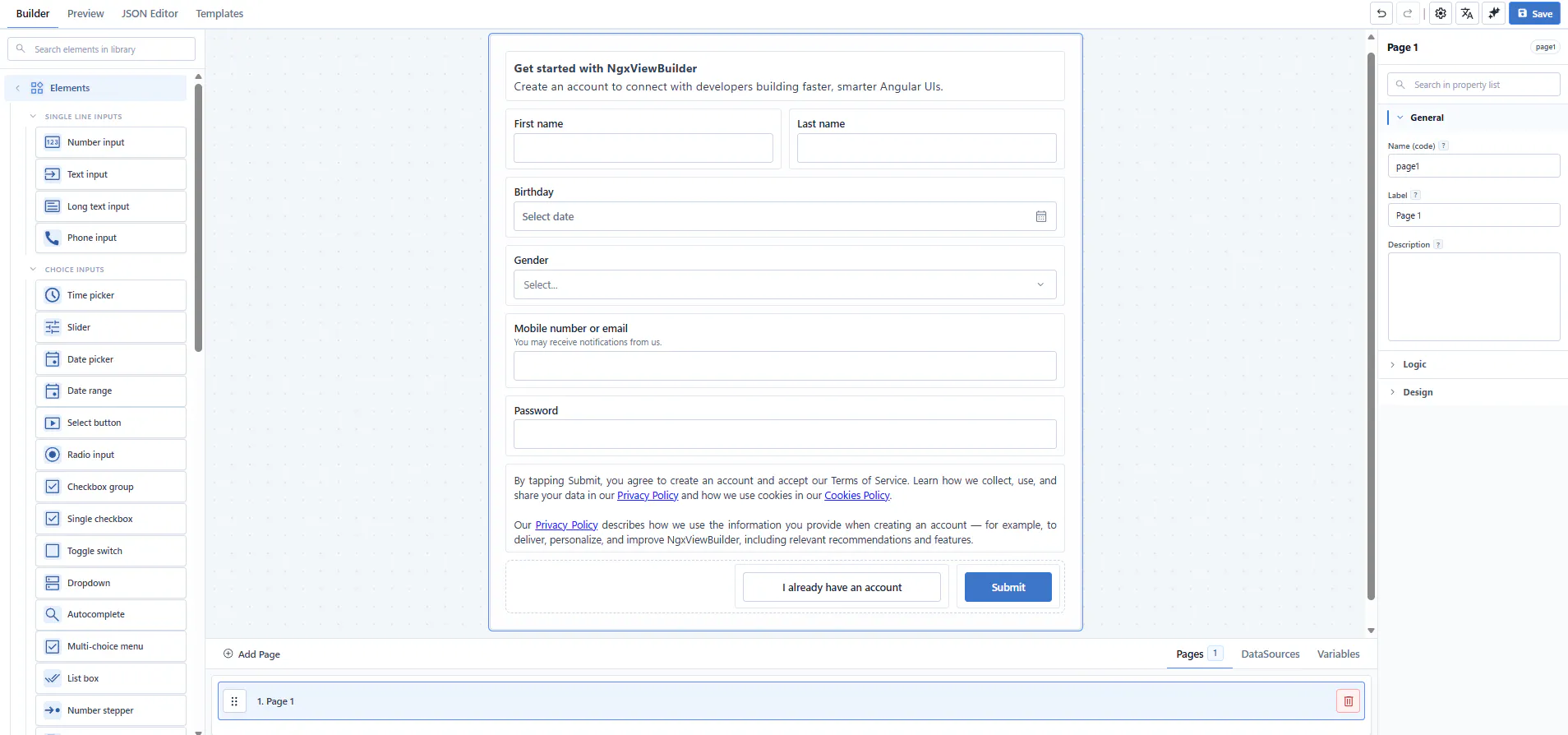This screenshot has width=1568, height=735.
Task: Add the Toggle switch element
Action: [x=111, y=551]
